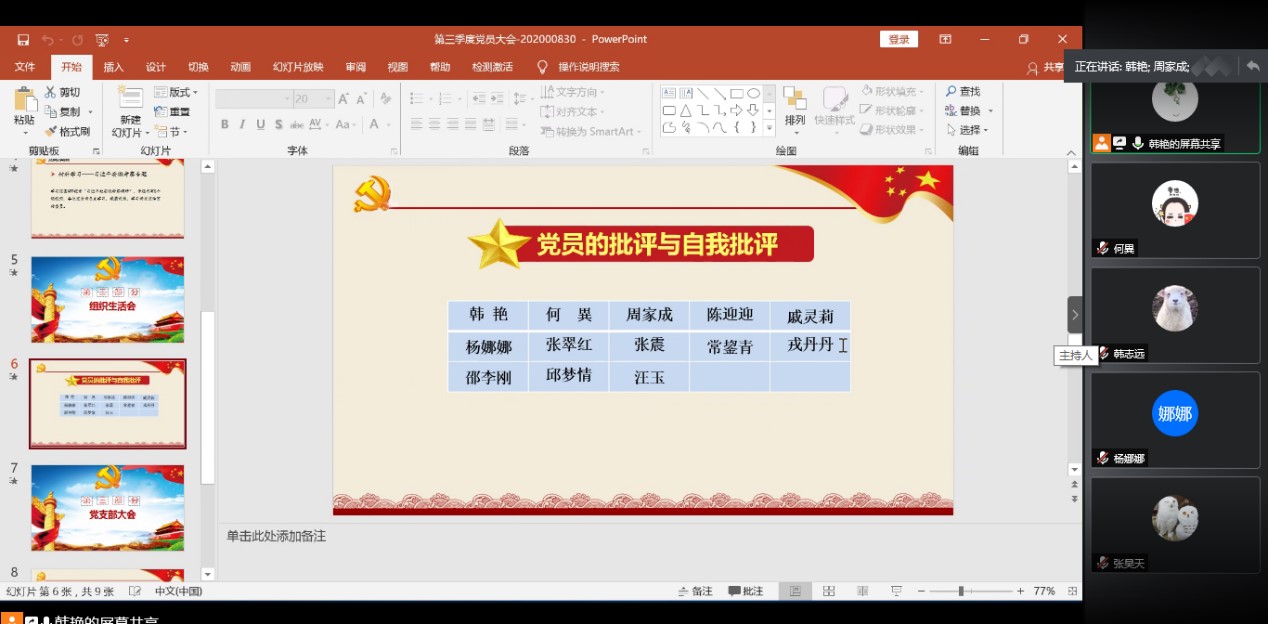The image size is (1268, 624).
Task: Toggle the Comments (批注) pane button
Action: click(746, 591)
